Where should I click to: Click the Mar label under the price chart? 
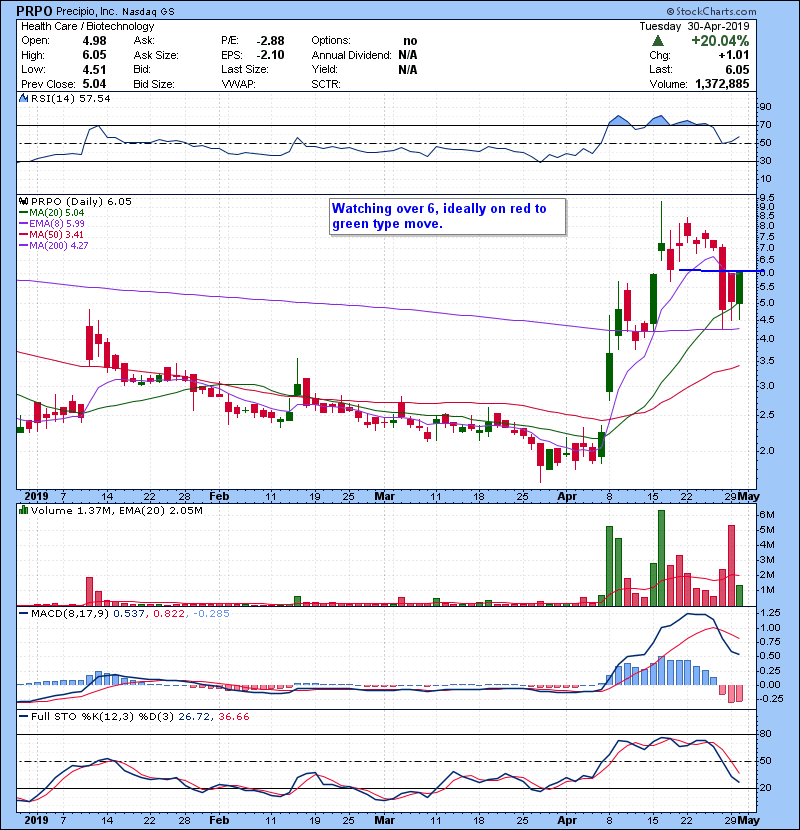pyautogui.click(x=384, y=497)
